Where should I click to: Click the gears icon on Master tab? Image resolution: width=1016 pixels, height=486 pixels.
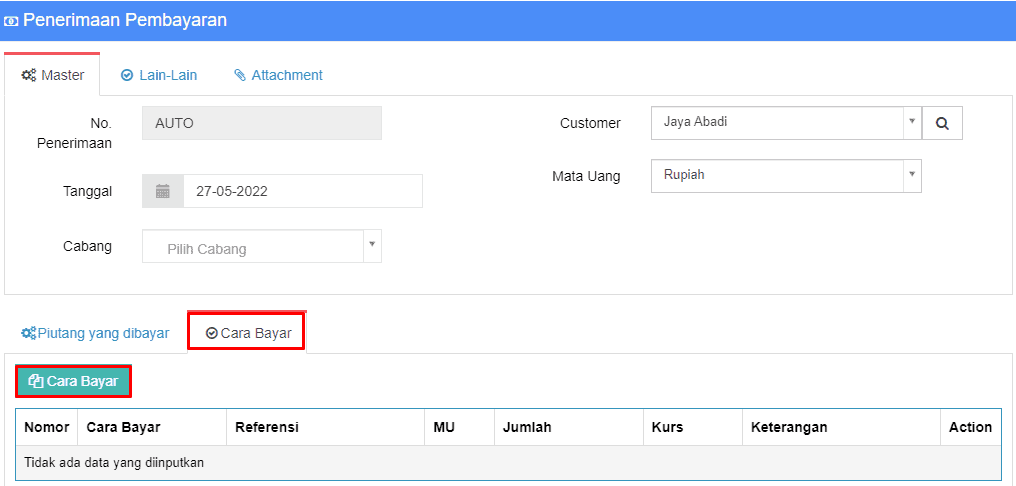click(x=29, y=75)
